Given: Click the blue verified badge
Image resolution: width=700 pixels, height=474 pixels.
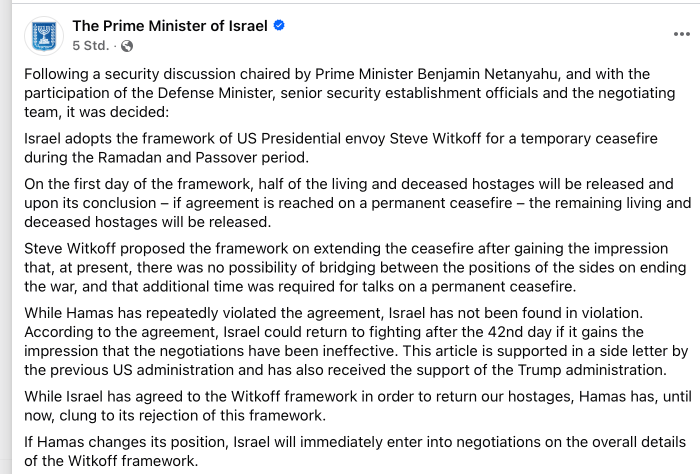Looking at the screenshot, I should (280, 26).
